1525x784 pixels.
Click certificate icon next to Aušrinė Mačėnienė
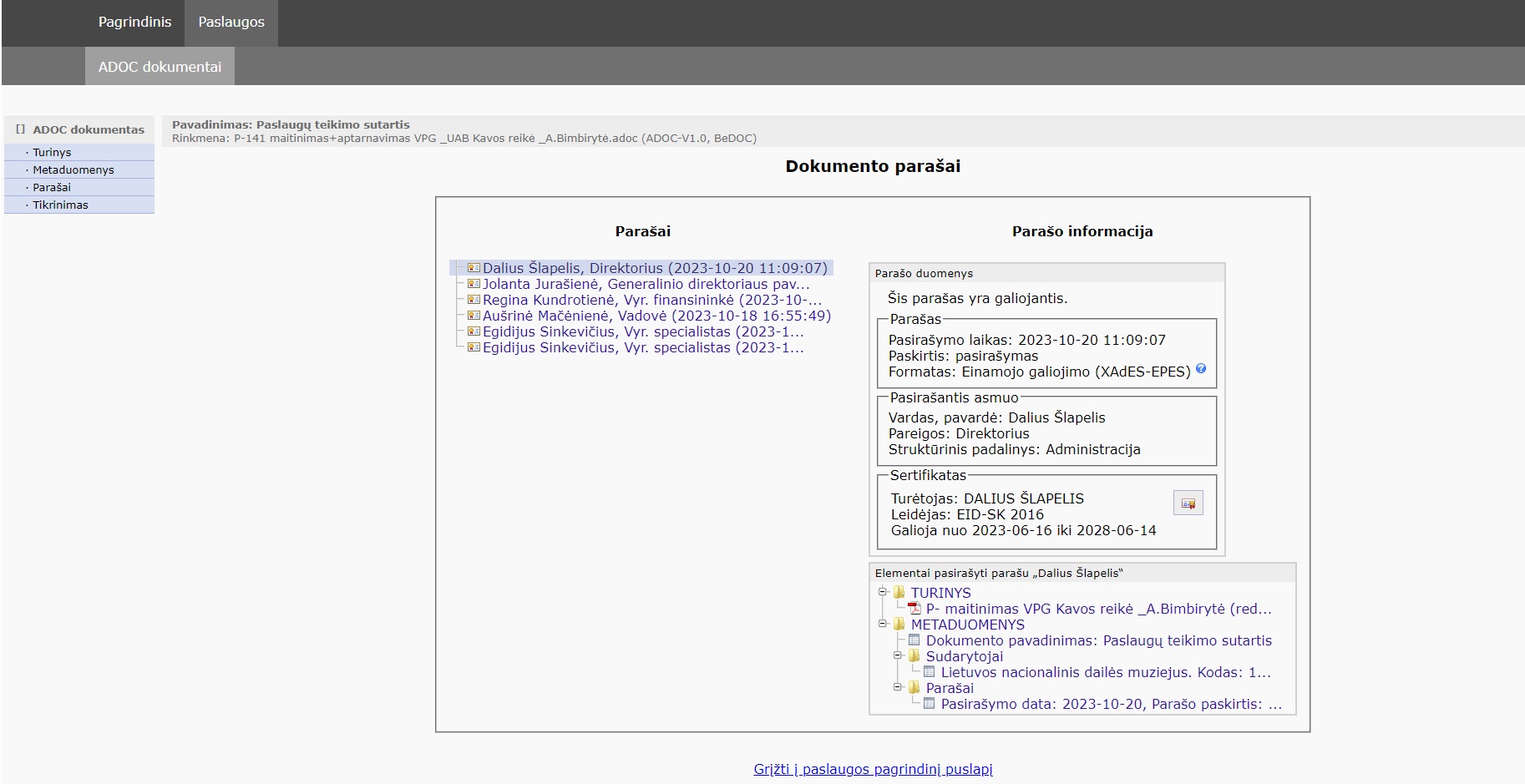pyautogui.click(x=474, y=316)
